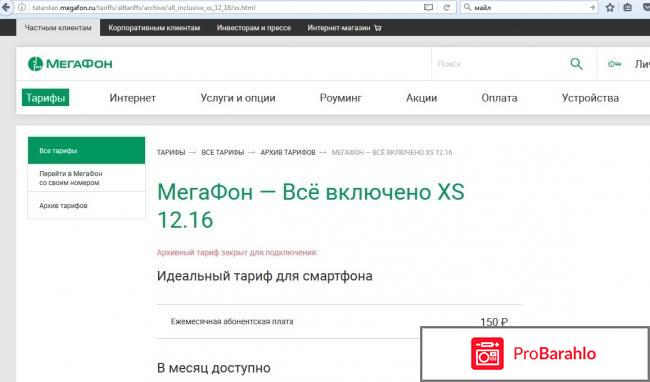This screenshot has width=650, height=382.
Task: Click the shopping cart icon in top bar
Action: pos(377,28)
